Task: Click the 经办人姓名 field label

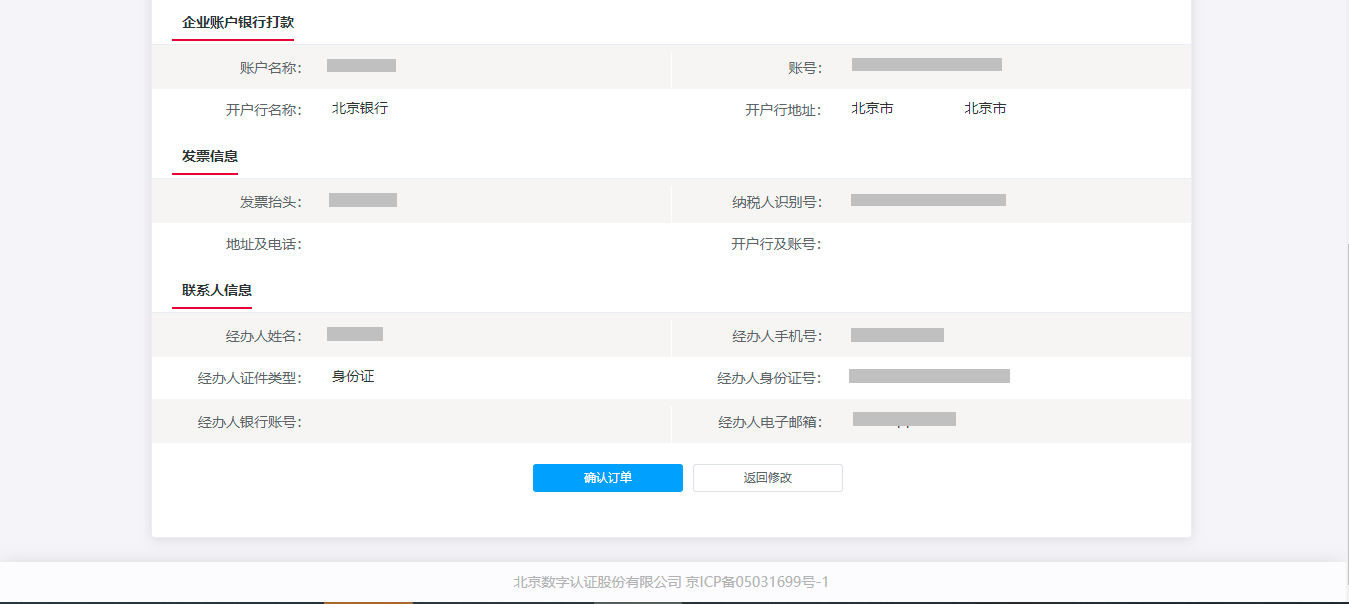Action: [264, 336]
